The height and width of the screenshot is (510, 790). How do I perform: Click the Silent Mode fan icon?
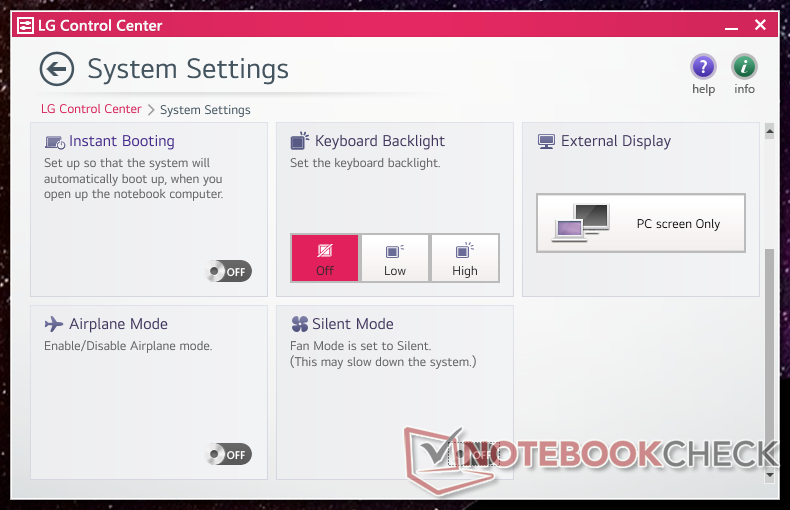pos(299,324)
